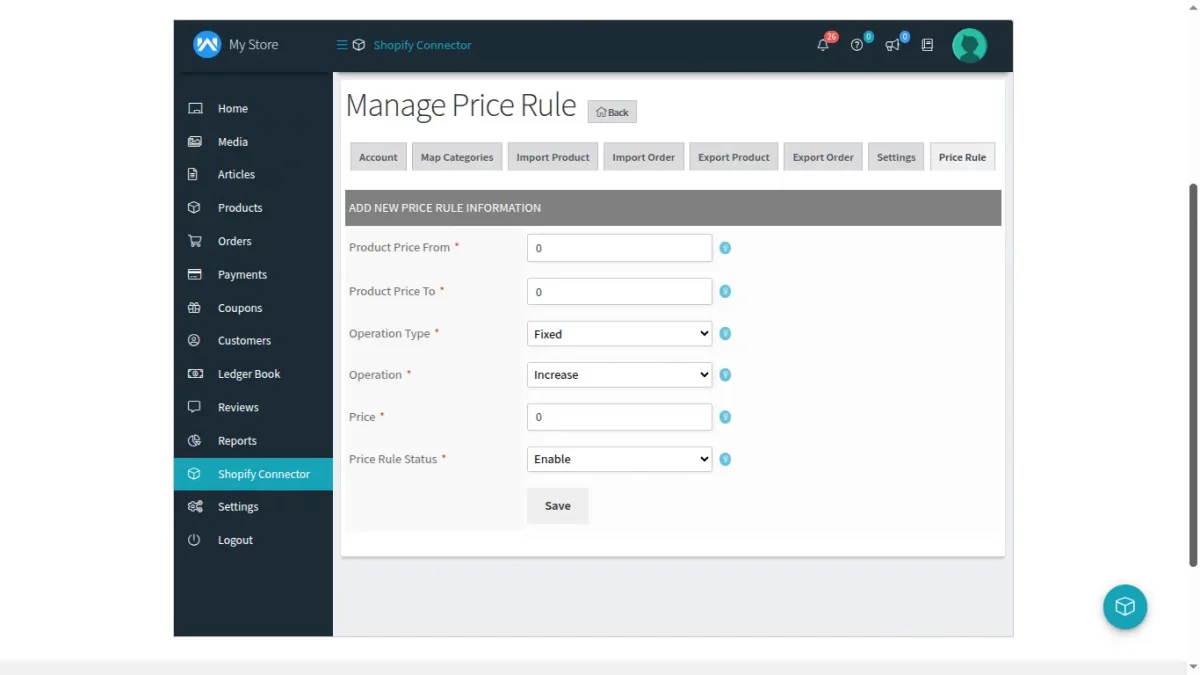The image size is (1200, 675).
Task: Select the Export Order tab
Action: (x=822, y=156)
